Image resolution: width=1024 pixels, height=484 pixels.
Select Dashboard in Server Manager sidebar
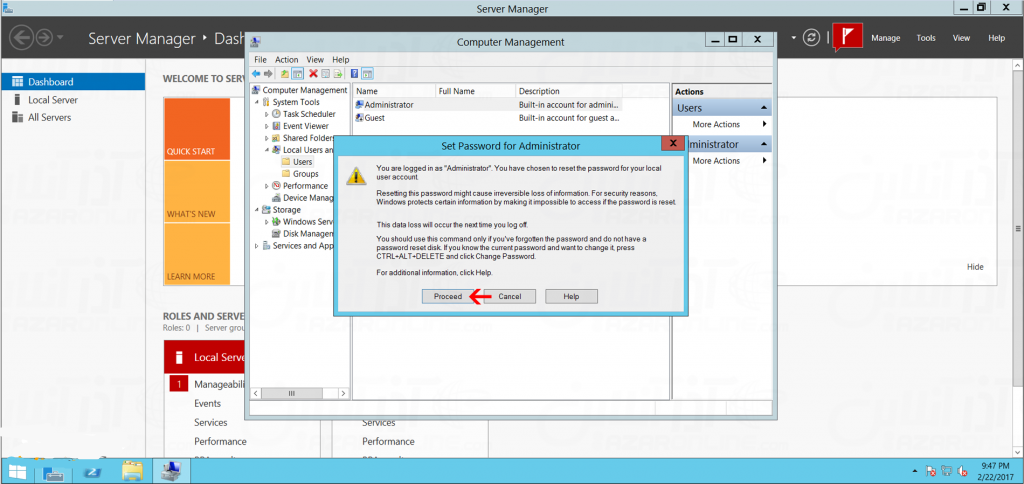tap(72, 82)
